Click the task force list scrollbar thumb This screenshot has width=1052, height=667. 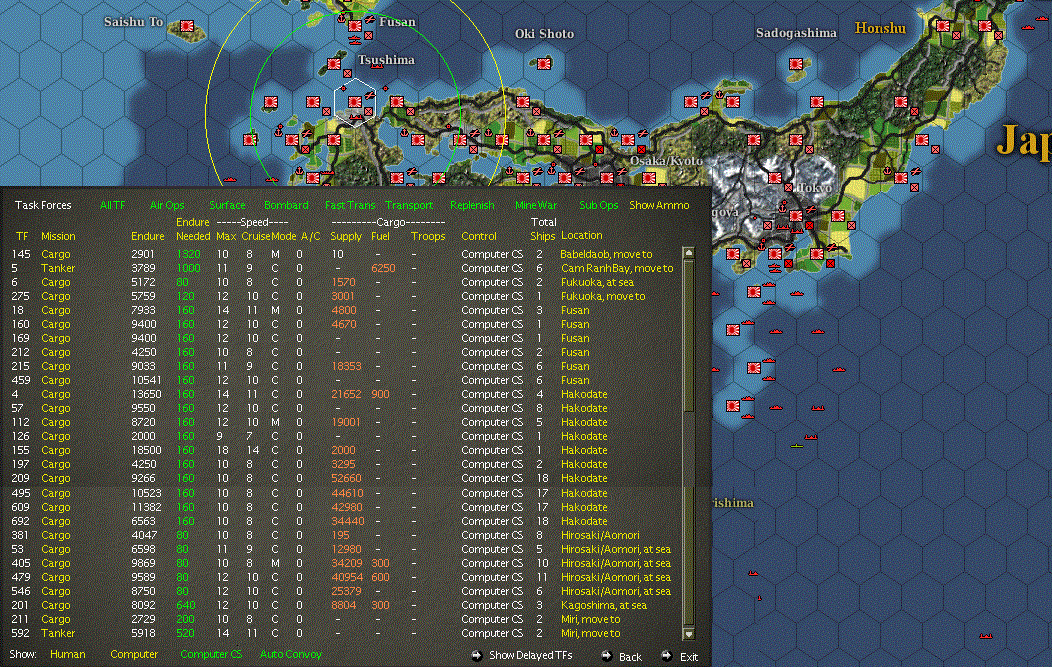688,336
